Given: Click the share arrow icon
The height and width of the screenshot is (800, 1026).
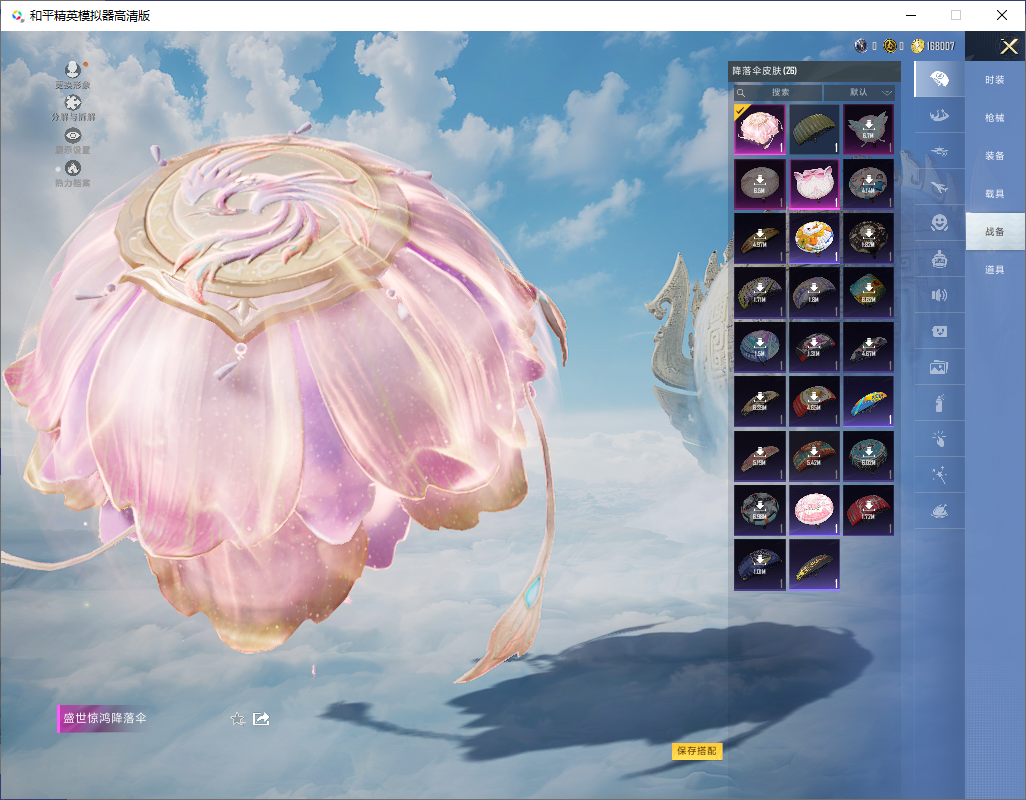Looking at the screenshot, I should click(261, 718).
